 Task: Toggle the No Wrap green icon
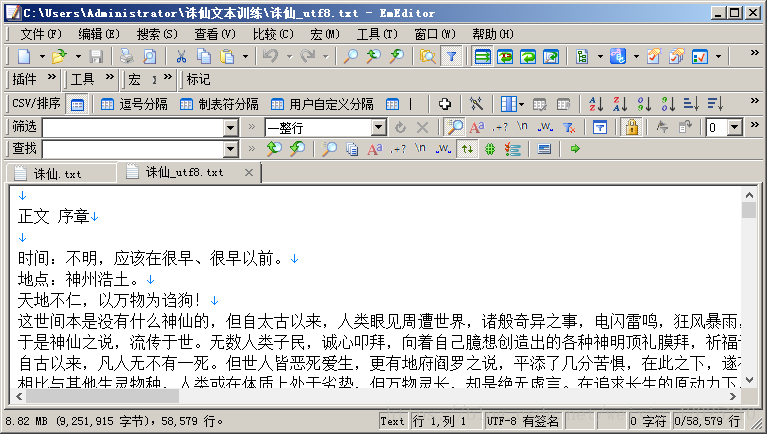pos(482,56)
